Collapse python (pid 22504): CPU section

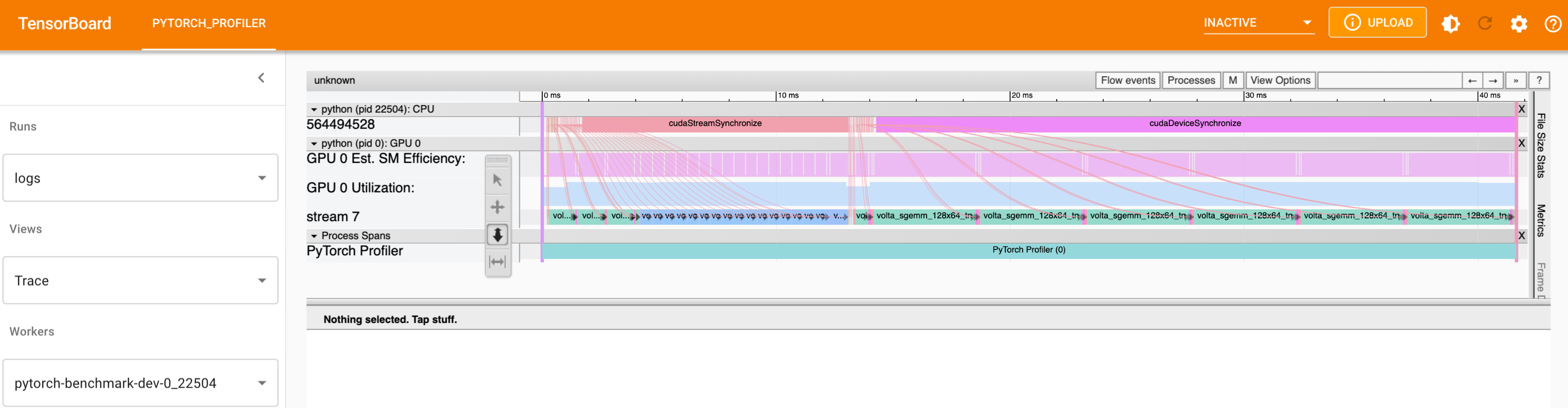tap(314, 109)
